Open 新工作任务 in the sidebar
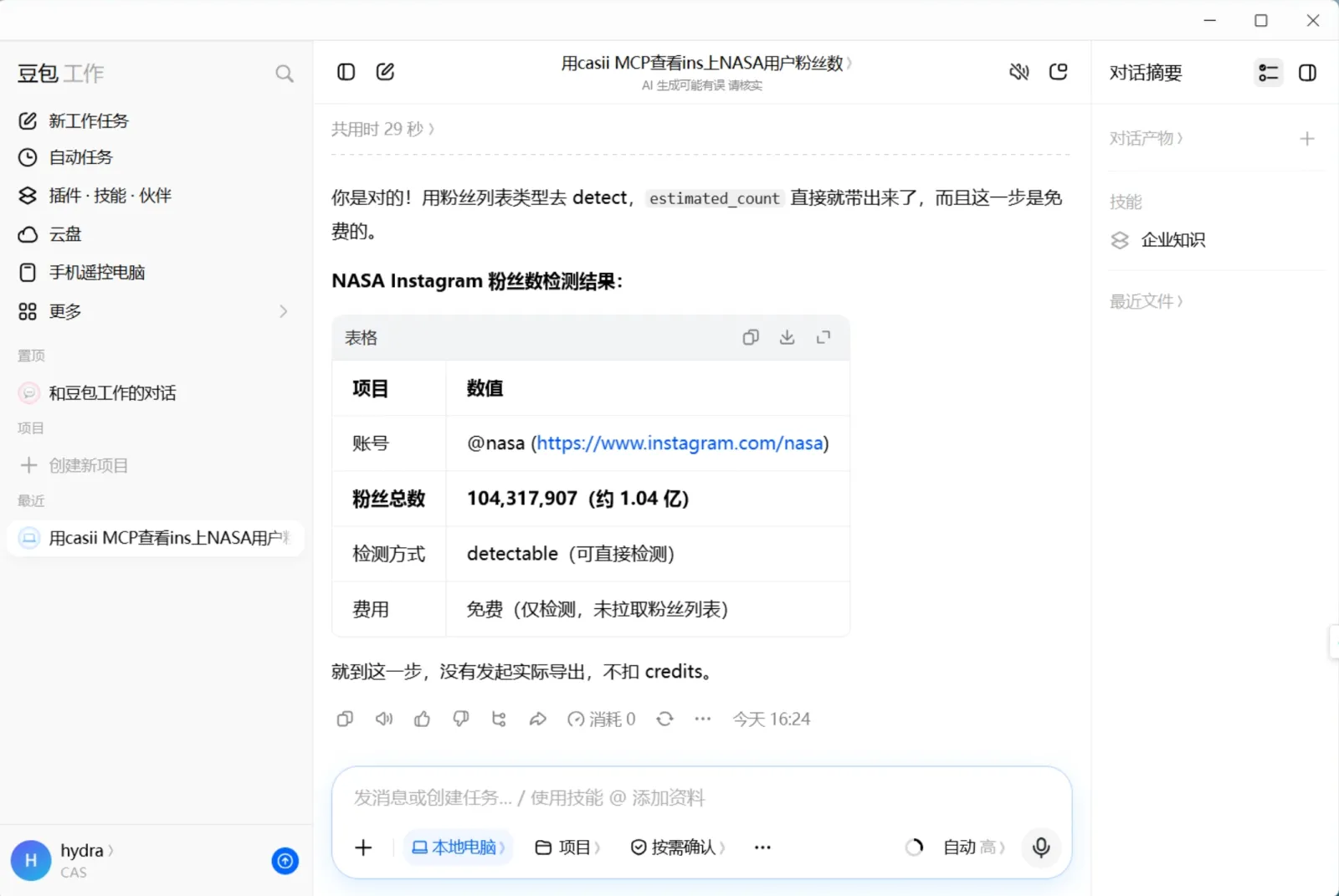1339x896 pixels. 154,121
